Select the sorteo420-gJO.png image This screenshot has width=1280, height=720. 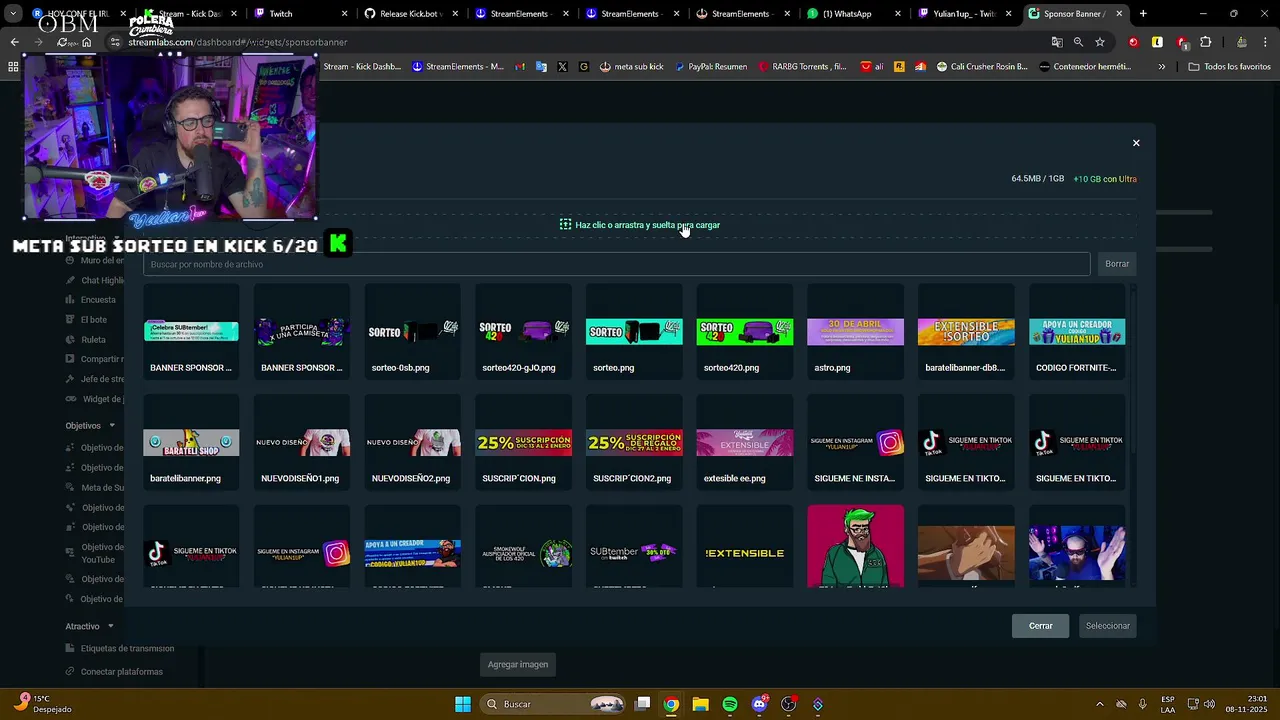[x=523, y=332]
